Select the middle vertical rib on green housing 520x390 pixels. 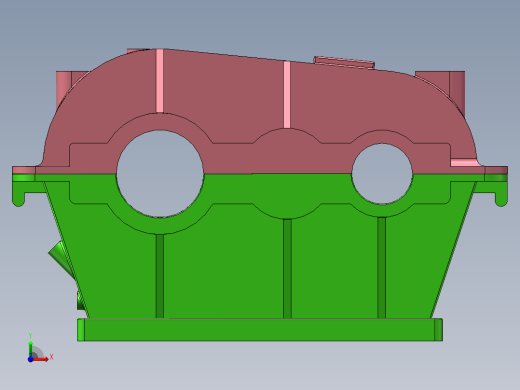point(287,268)
